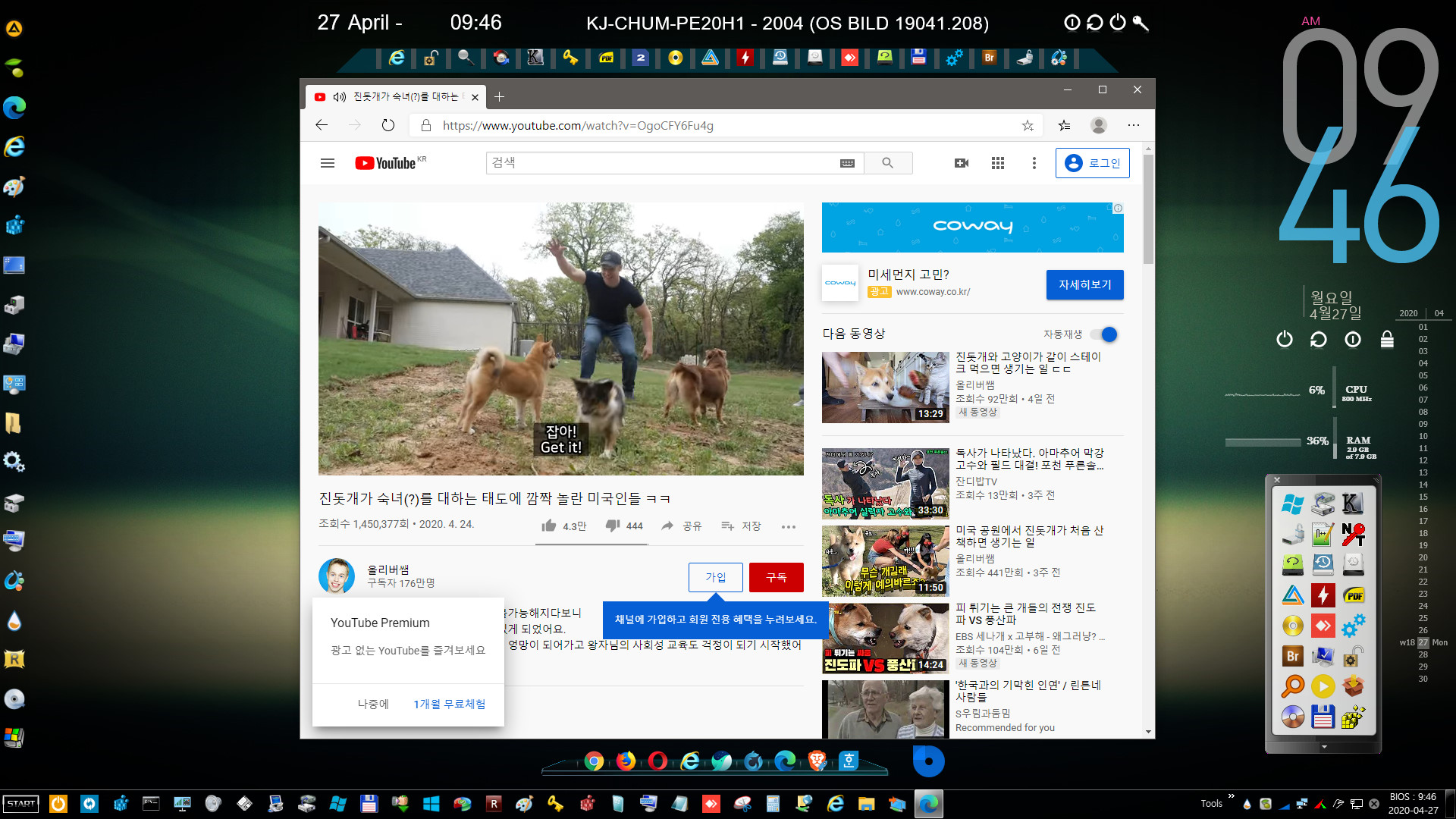The image size is (1456, 819).
Task: Launch Chrome from the bottom dock
Action: (594, 761)
